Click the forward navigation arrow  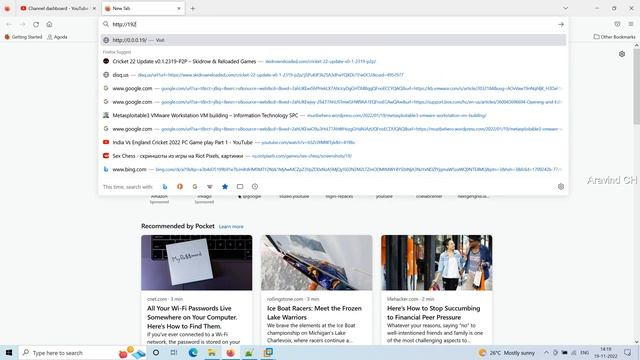click(22, 24)
